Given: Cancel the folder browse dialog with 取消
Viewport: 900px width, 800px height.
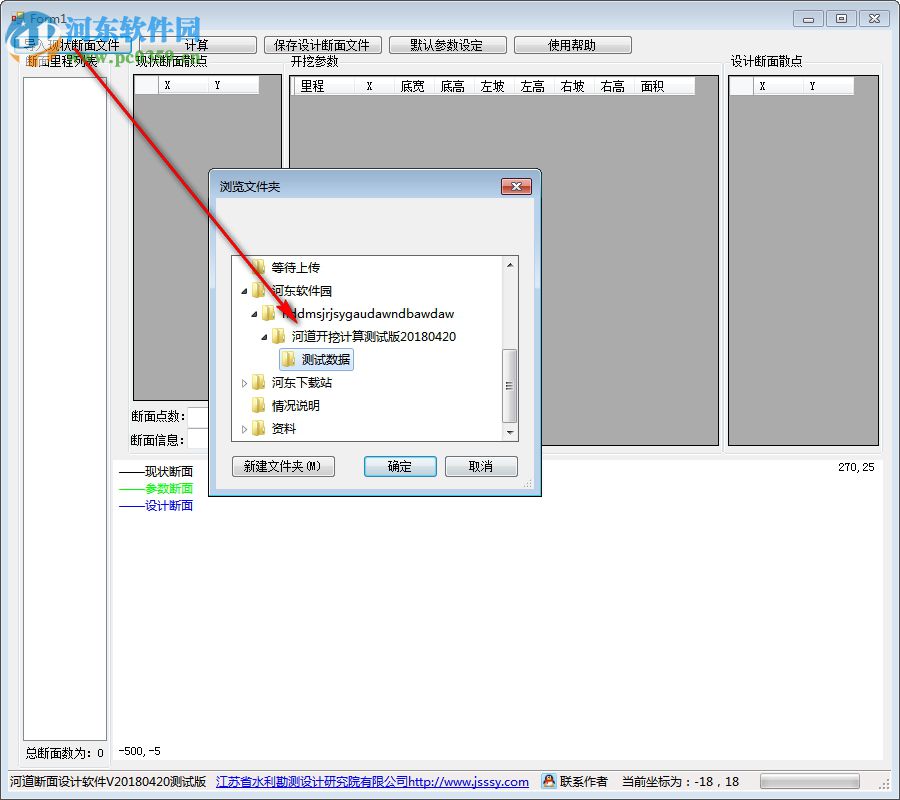Looking at the screenshot, I should 480,466.
